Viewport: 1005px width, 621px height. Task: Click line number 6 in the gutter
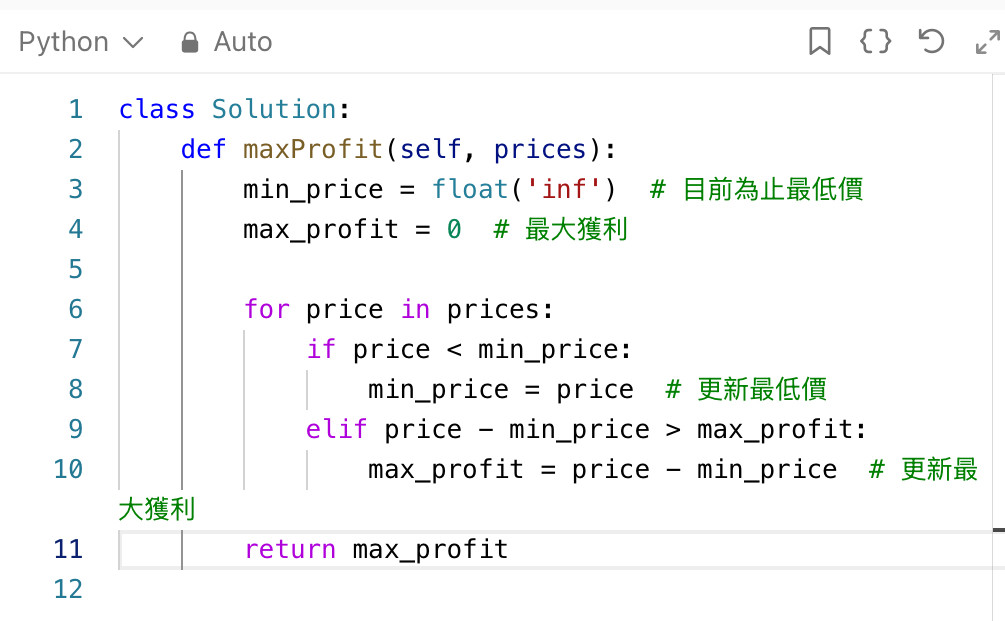click(x=76, y=309)
